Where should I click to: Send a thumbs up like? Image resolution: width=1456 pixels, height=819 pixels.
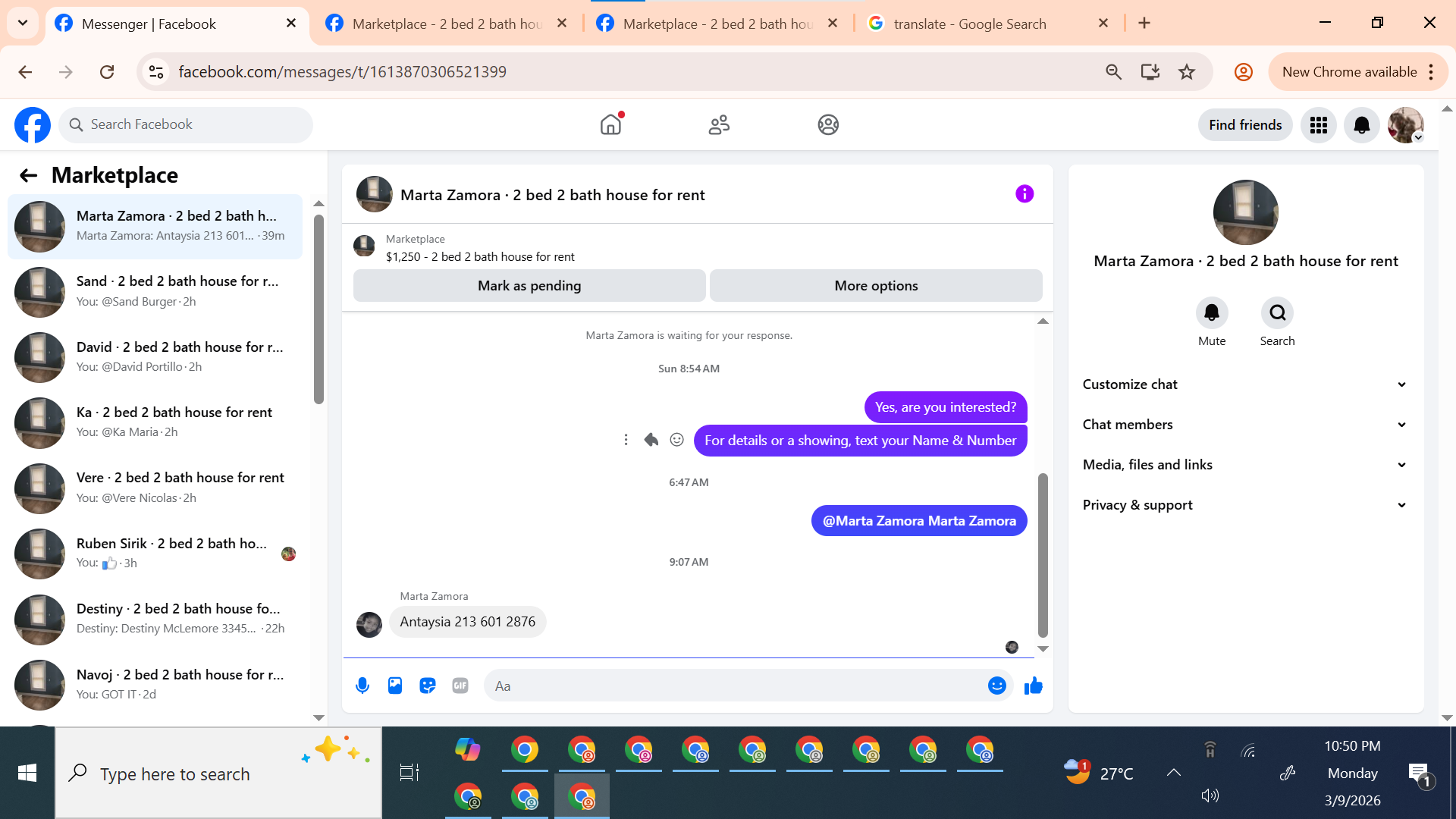click(1034, 686)
